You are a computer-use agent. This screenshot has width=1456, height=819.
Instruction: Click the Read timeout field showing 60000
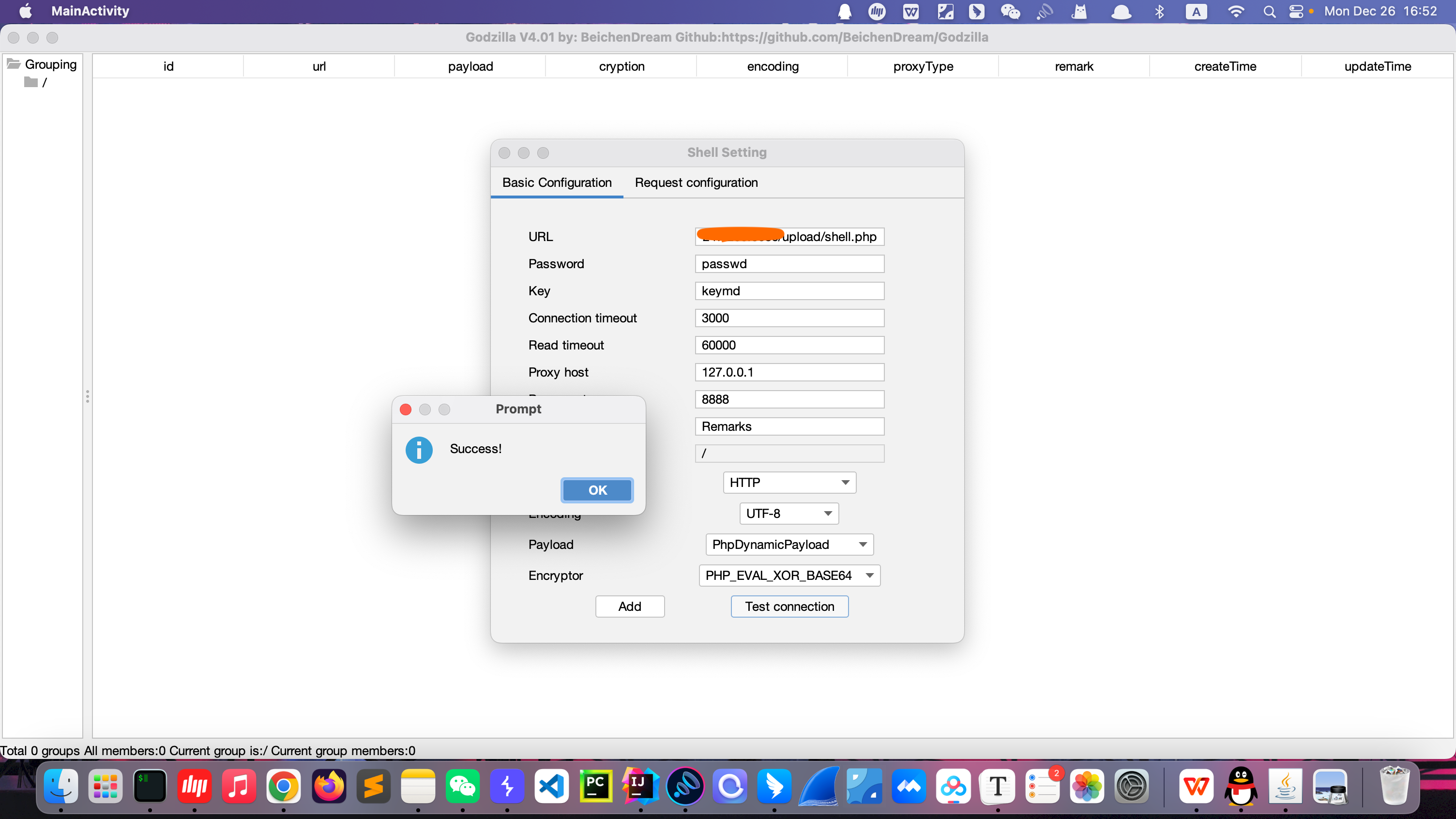[x=789, y=345]
